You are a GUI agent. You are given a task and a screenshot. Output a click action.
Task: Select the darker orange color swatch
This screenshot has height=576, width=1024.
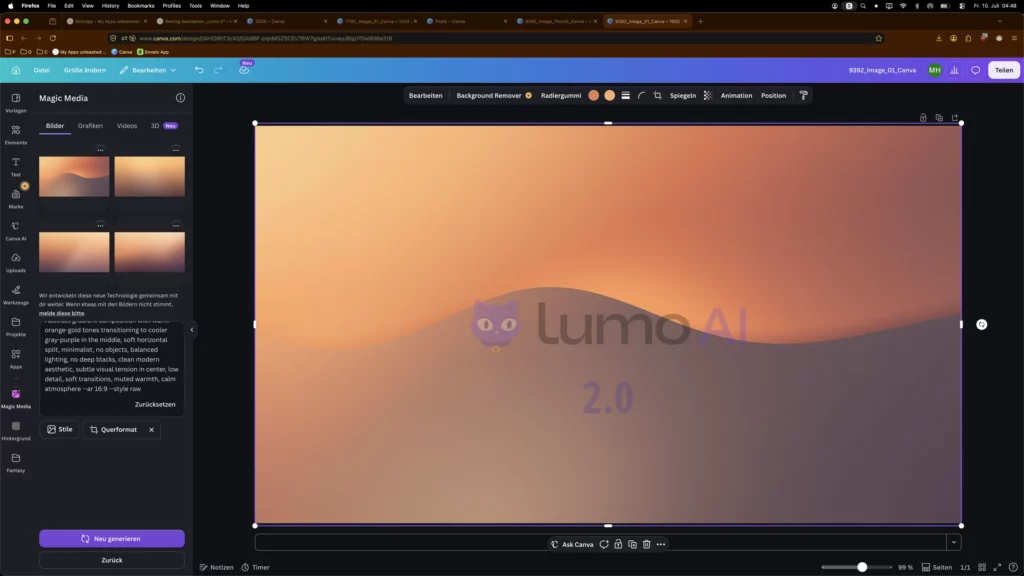click(593, 95)
